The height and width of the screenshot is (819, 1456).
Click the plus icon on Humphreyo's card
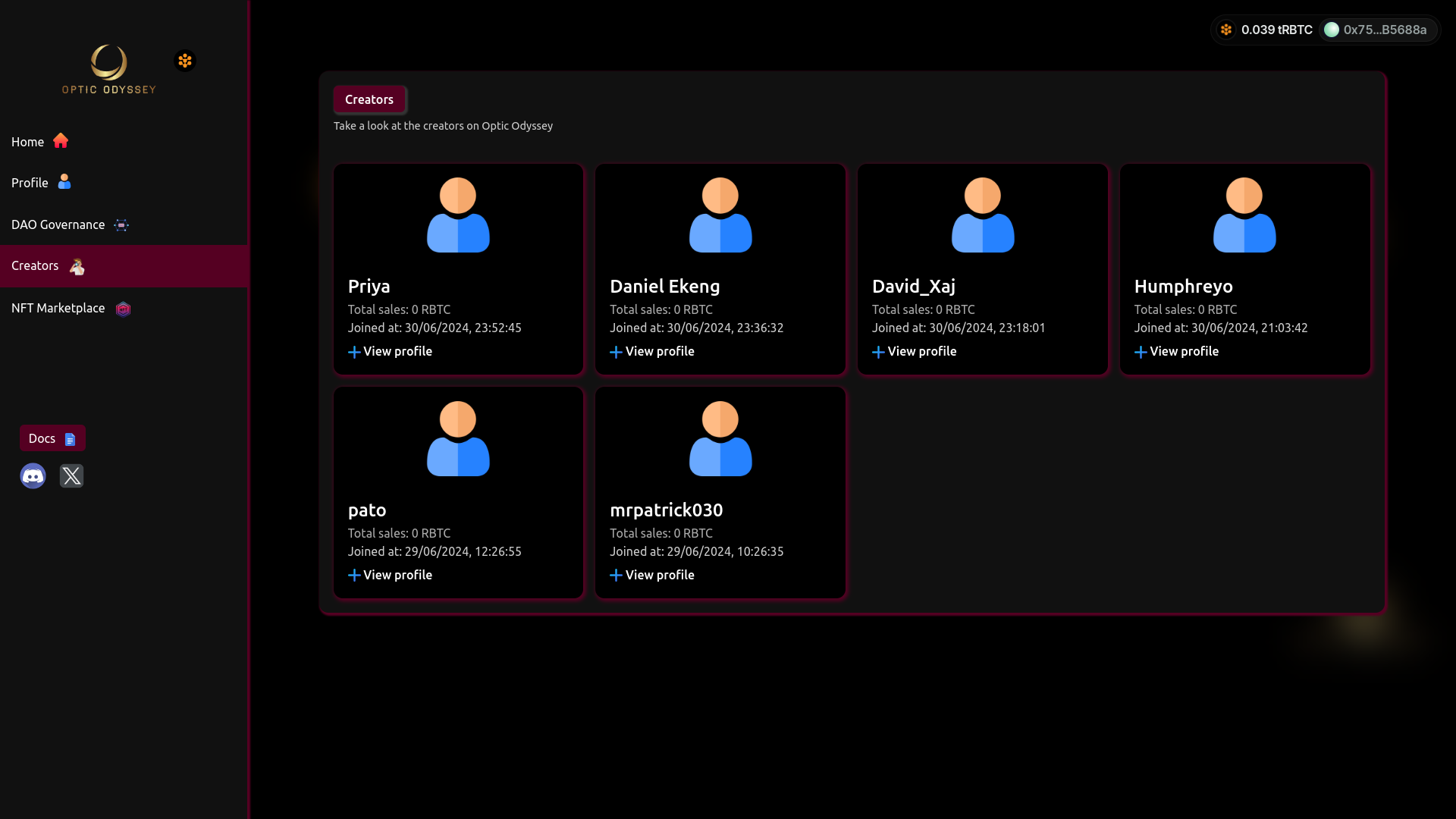click(1141, 352)
